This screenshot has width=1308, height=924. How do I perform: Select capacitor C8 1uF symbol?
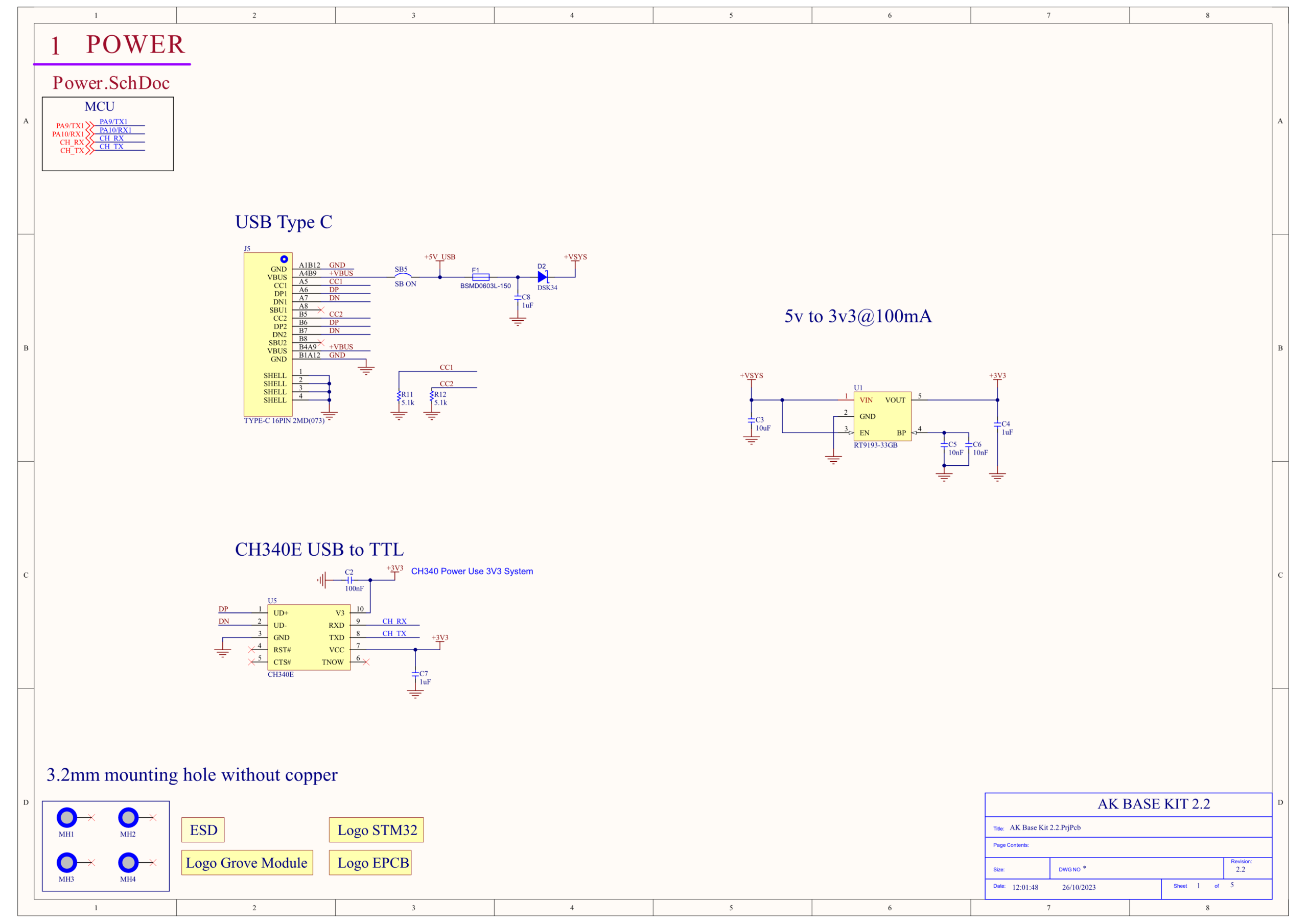pos(518,298)
